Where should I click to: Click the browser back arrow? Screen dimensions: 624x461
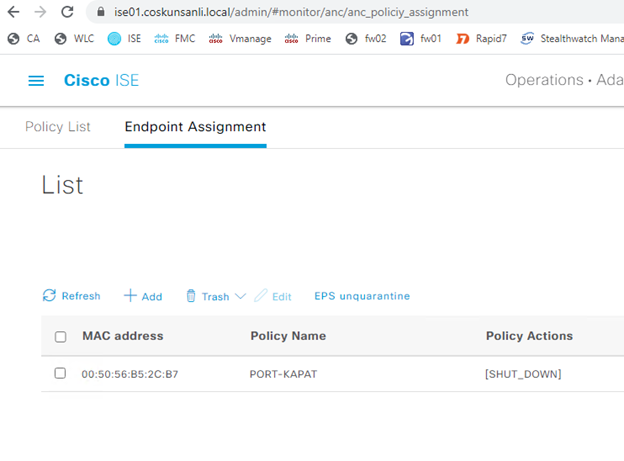14,12
